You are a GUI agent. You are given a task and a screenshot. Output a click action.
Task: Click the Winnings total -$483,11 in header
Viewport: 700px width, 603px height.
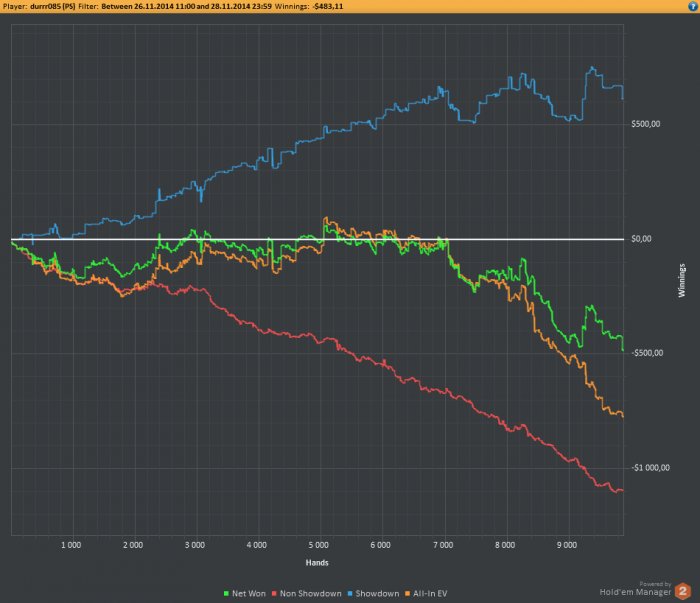coord(328,6)
